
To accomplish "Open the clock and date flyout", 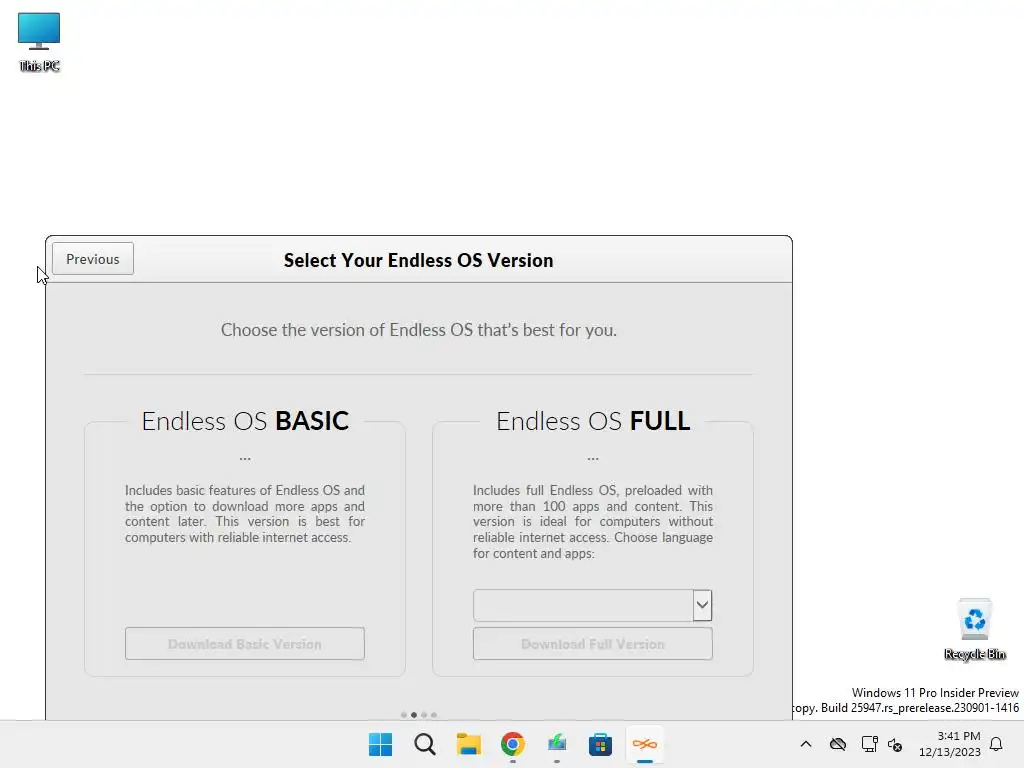I will tap(950, 744).
